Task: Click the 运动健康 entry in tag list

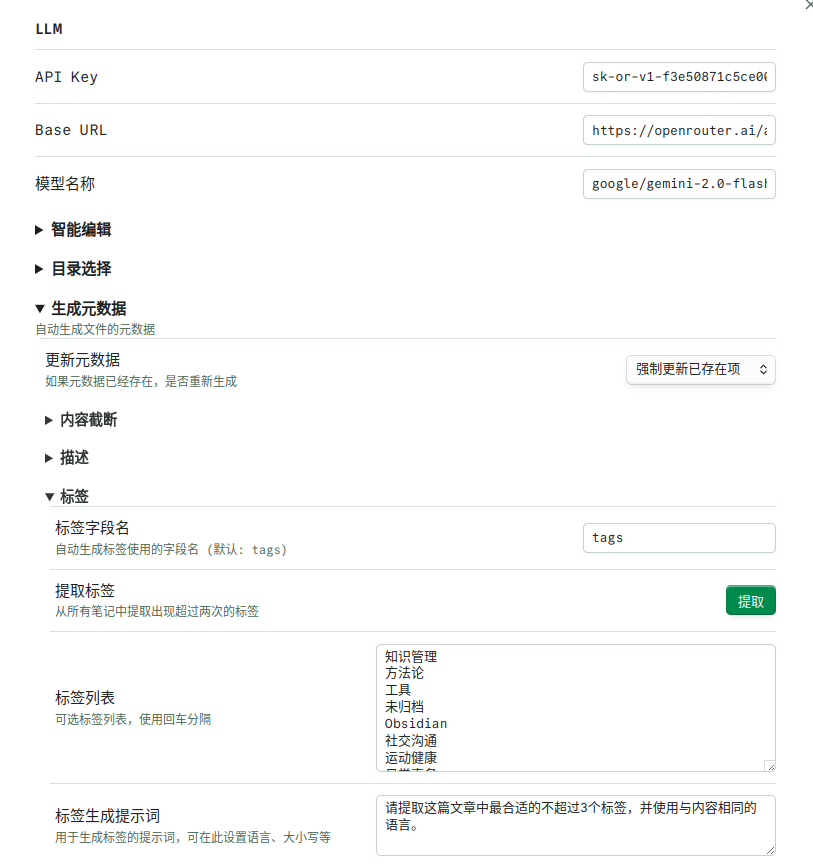Action: pos(411,757)
